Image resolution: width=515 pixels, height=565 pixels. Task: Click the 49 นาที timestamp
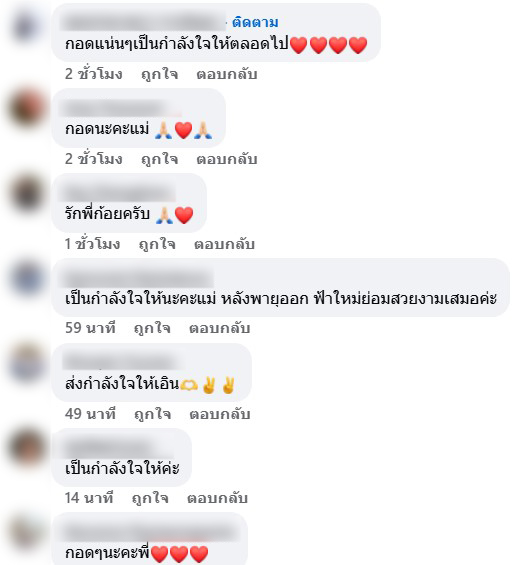tap(90, 414)
